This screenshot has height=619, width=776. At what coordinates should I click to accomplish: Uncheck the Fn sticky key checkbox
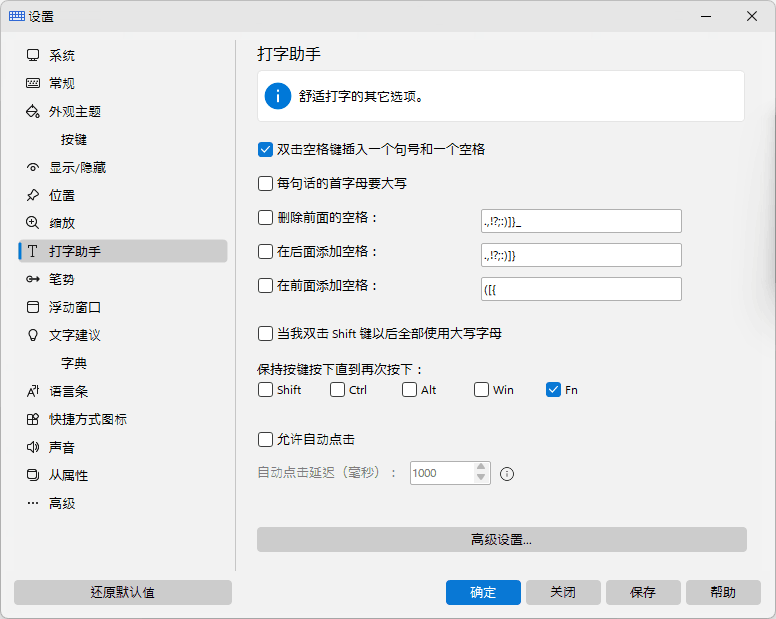point(553,390)
